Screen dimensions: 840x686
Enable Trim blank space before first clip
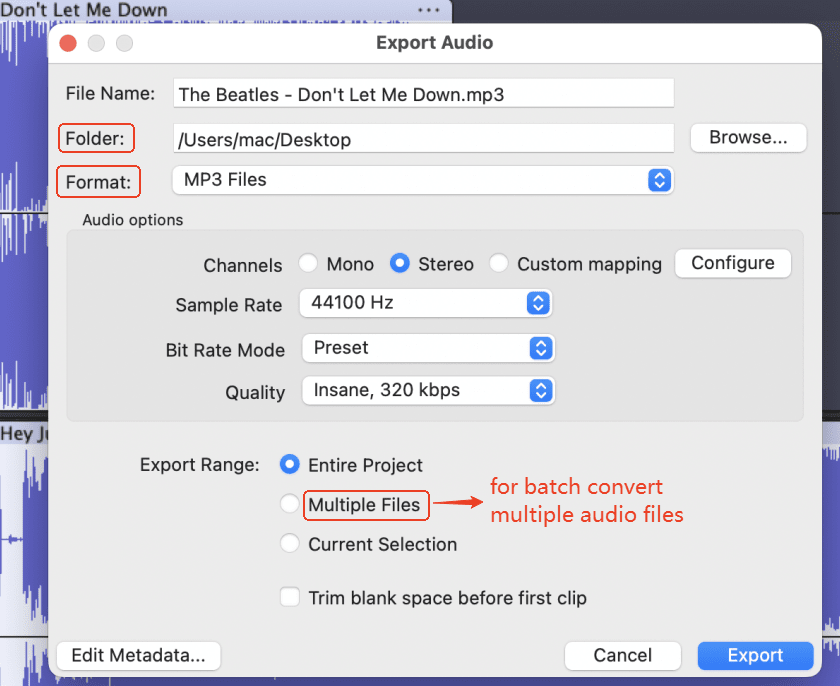290,598
